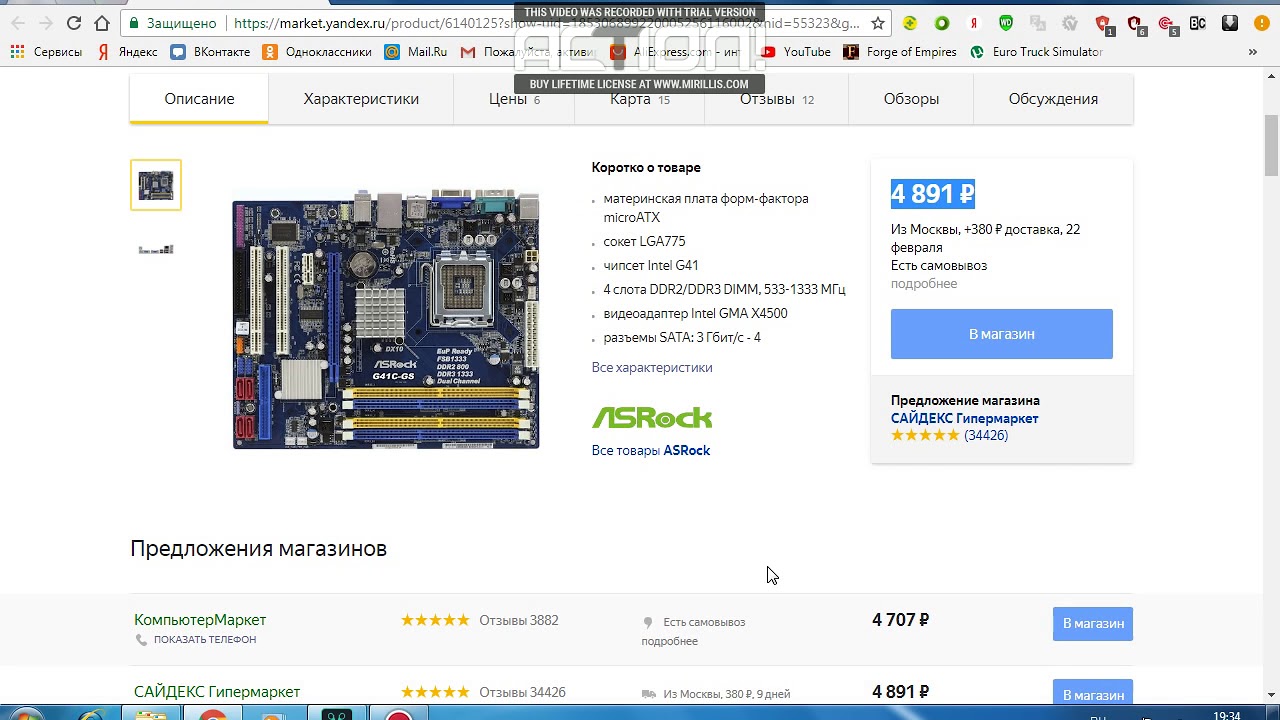
Task: Click В магазин for the 4 707 ₽ offer
Action: (x=1093, y=623)
